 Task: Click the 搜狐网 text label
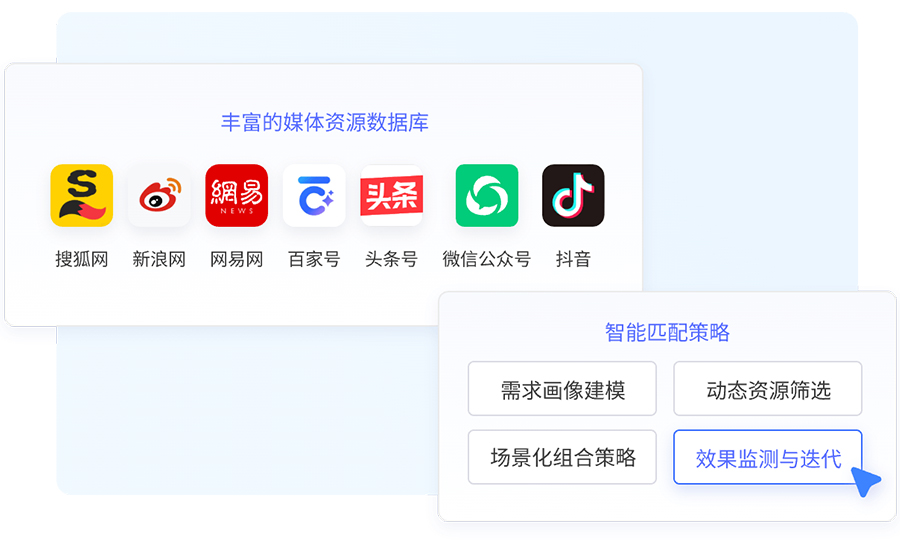tap(82, 259)
